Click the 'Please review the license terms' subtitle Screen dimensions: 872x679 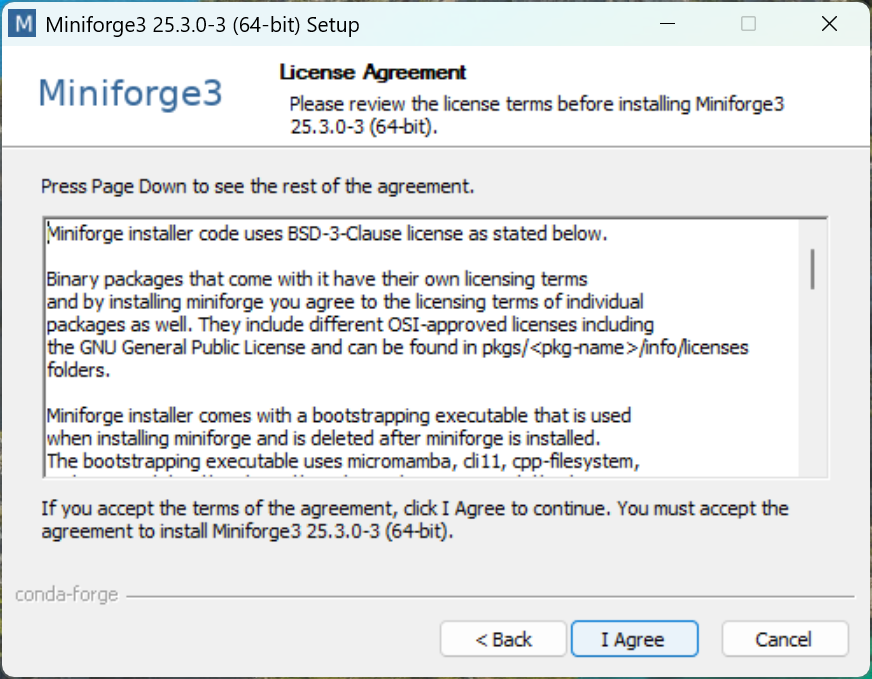(537, 115)
